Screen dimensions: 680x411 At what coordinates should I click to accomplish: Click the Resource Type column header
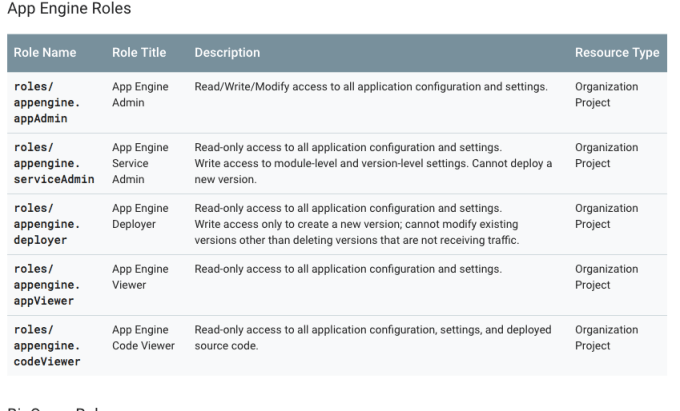click(616, 52)
